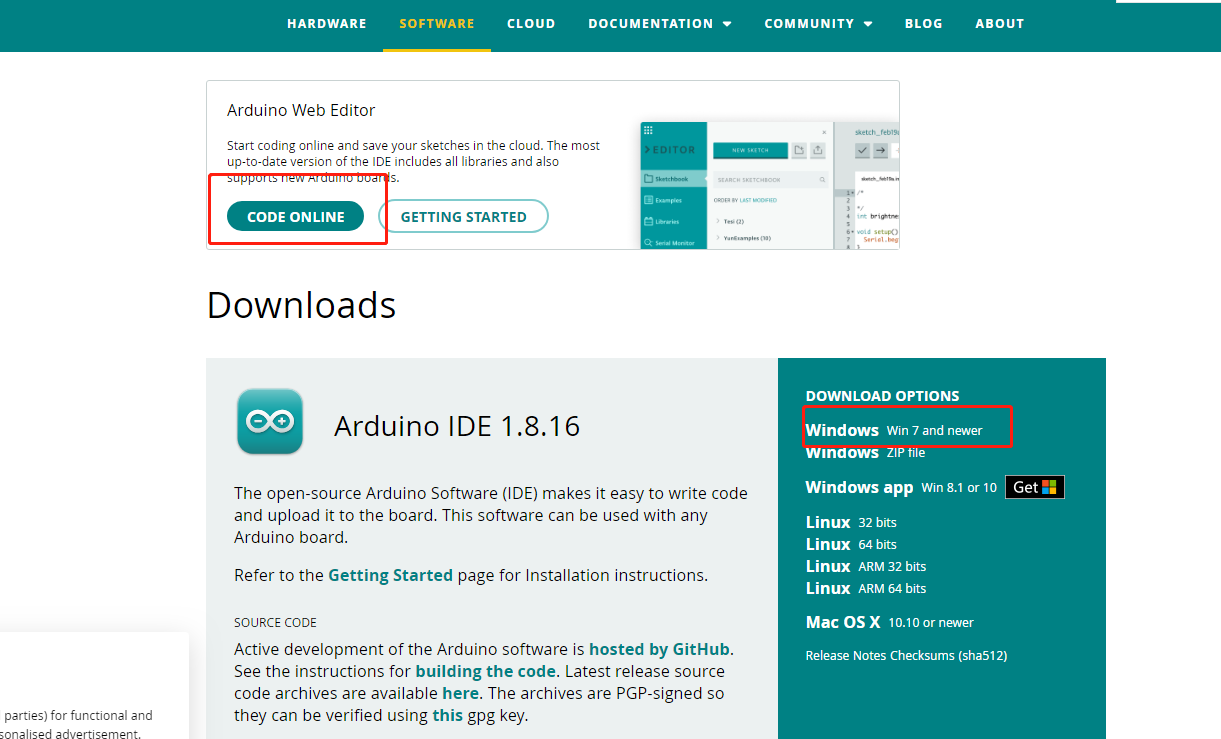Open the hosted by GitHub link
The width and height of the screenshot is (1221, 739).
(x=659, y=649)
